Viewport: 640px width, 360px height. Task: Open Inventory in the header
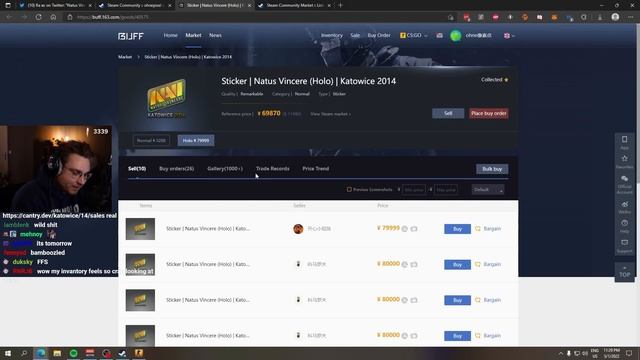tap(332, 36)
